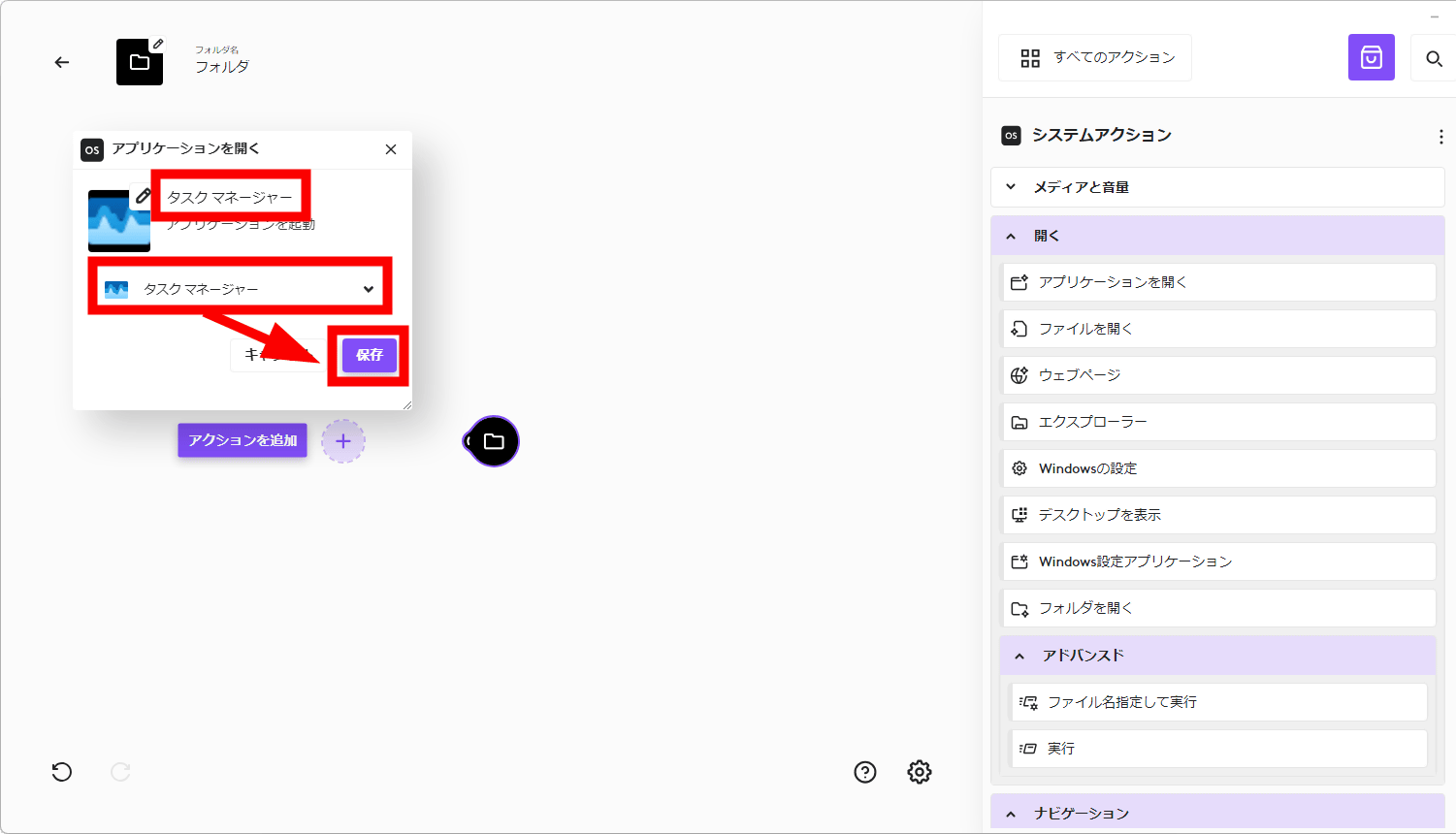Screen dimensions: 1456x834
Task: Open the タスク マネージャー application dropdown
Action: (x=240, y=289)
